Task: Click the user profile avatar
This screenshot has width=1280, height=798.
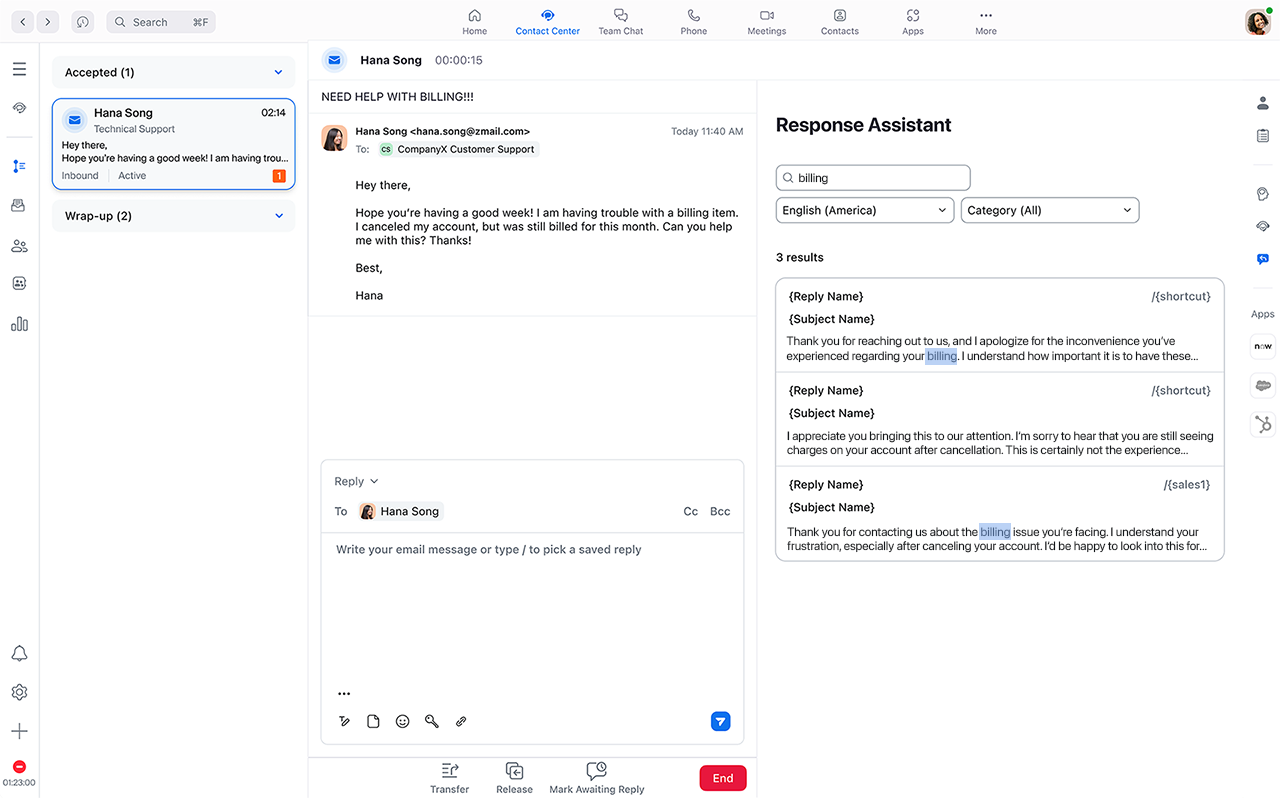Action: 1257,22
